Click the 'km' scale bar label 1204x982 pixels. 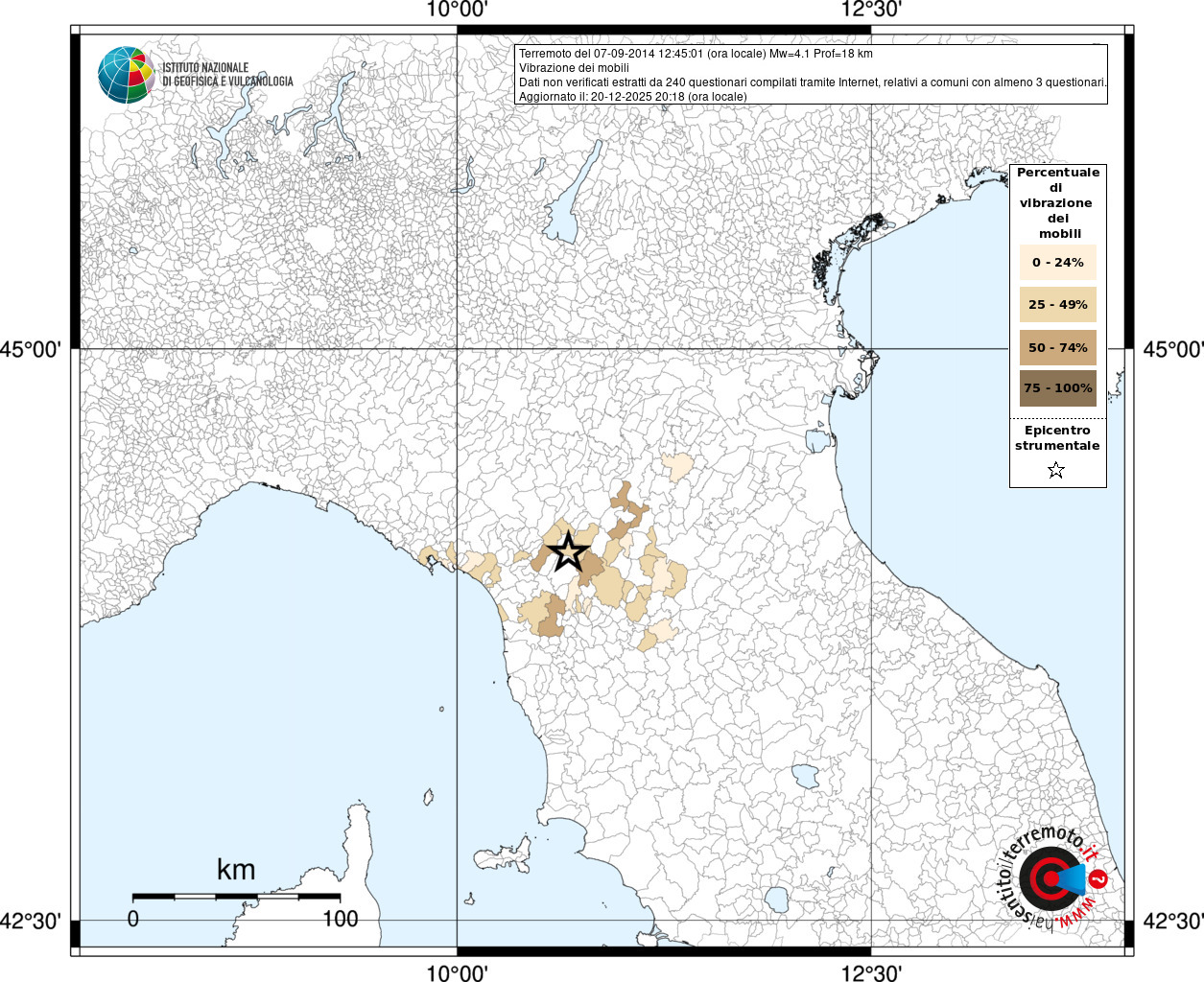pos(236,870)
